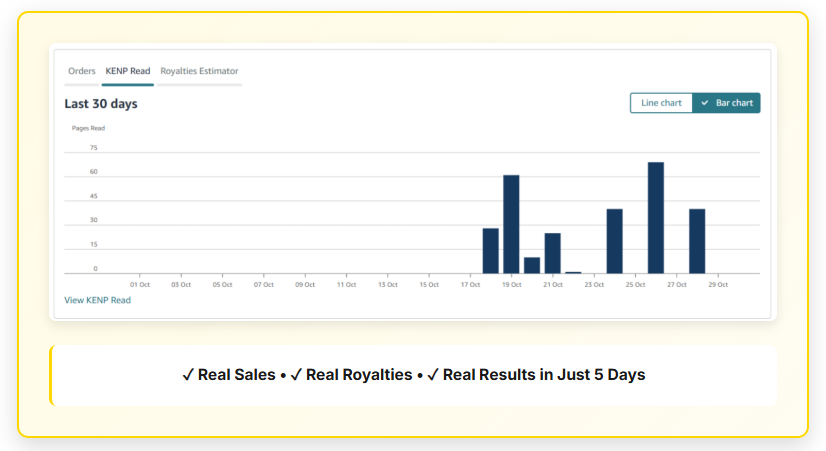Switch to the Orders tab
The image size is (826, 451).
82,71
